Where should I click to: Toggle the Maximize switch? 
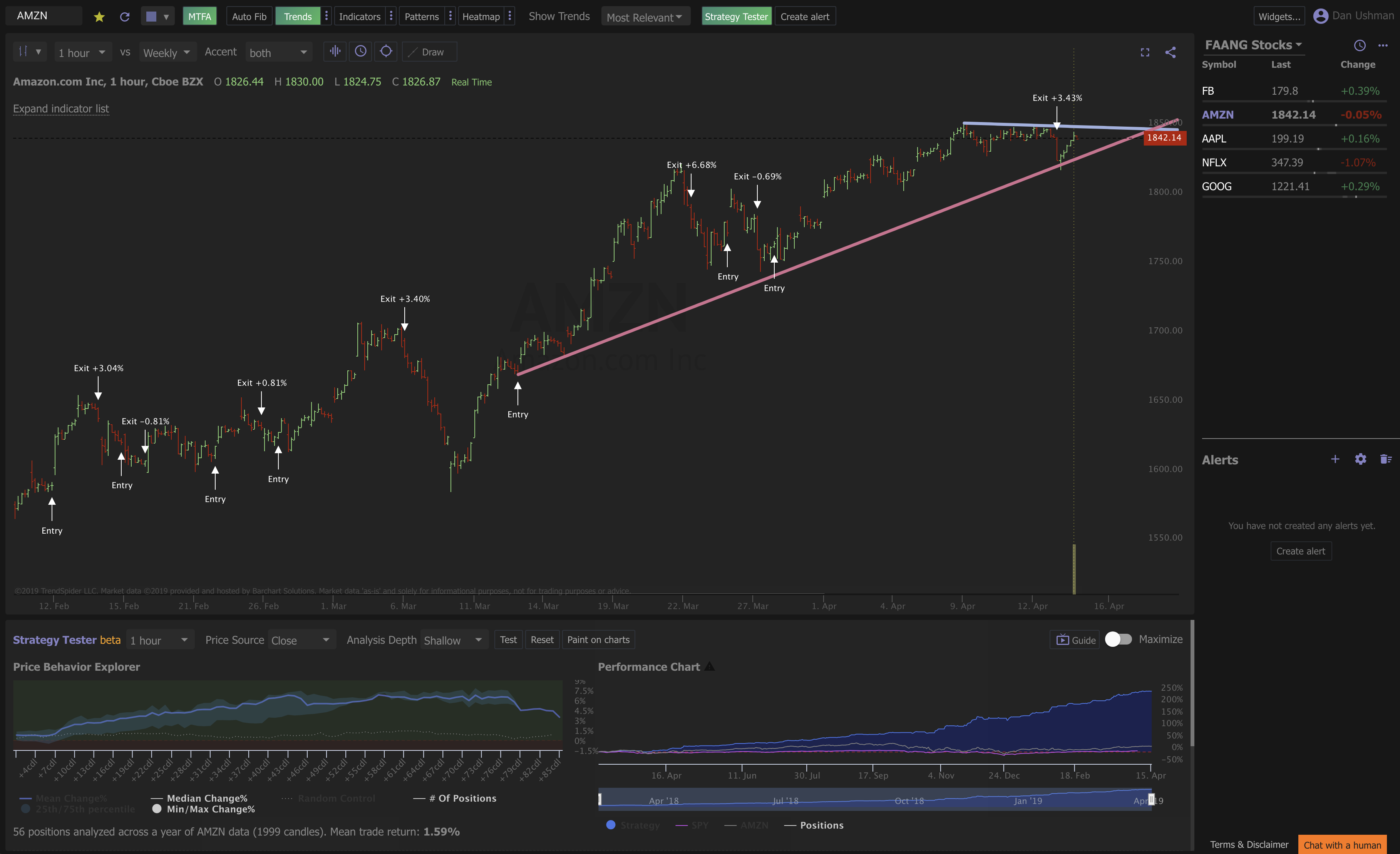pos(1118,639)
